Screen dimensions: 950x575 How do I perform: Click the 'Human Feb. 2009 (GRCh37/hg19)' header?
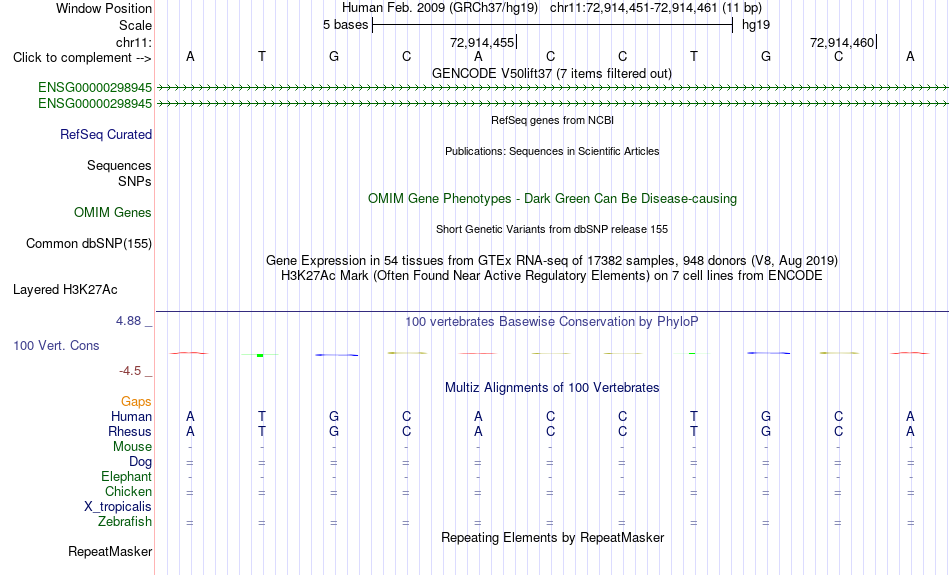click(440, 8)
